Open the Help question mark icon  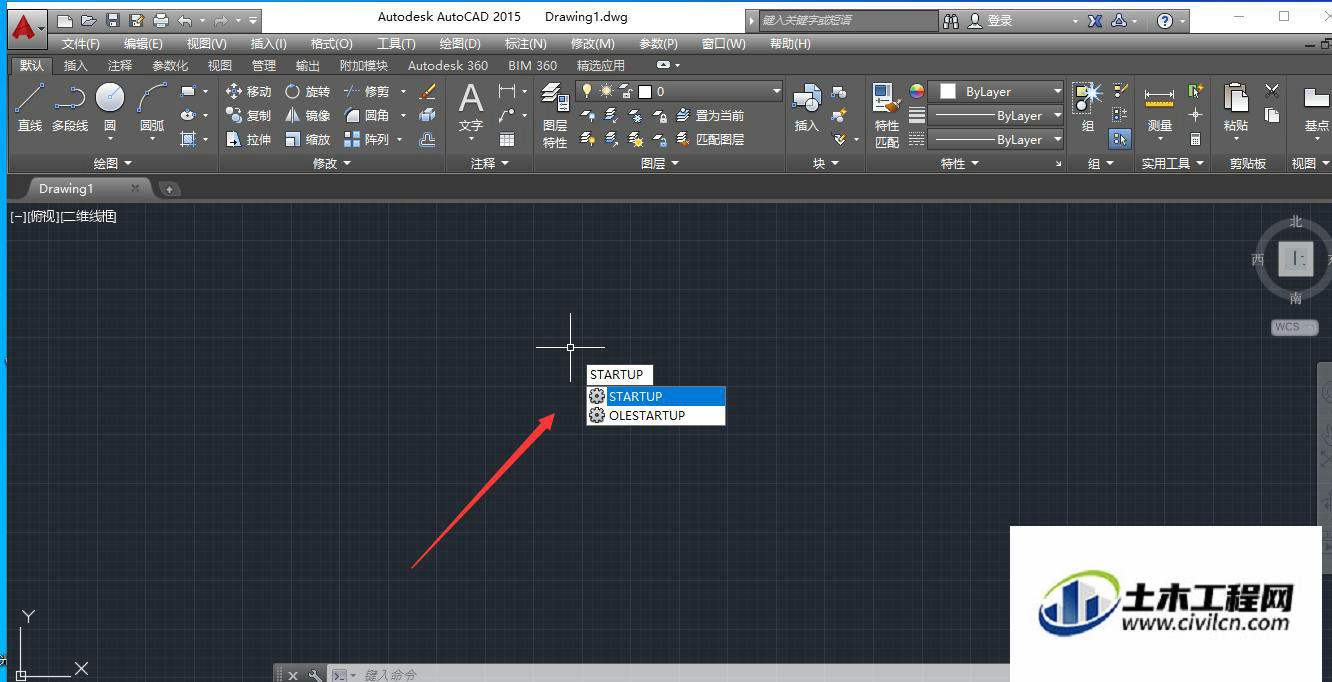[x=1165, y=20]
